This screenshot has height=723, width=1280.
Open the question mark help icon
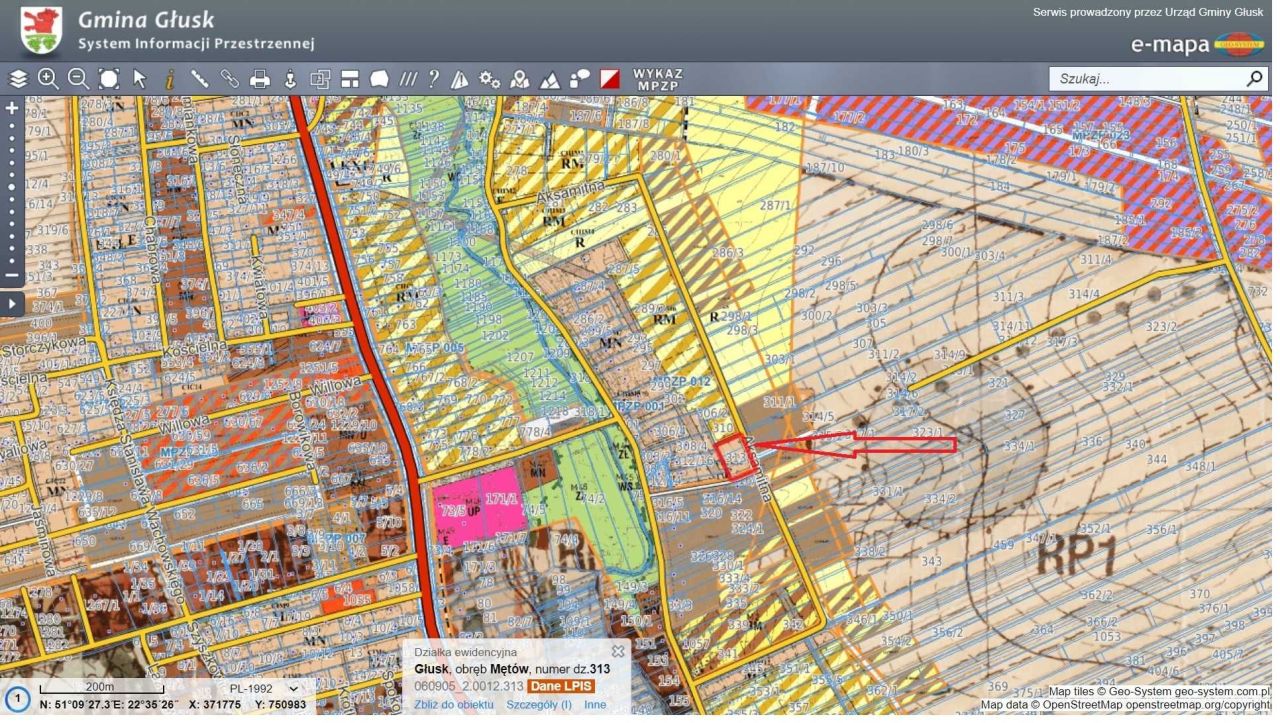(x=433, y=79)
